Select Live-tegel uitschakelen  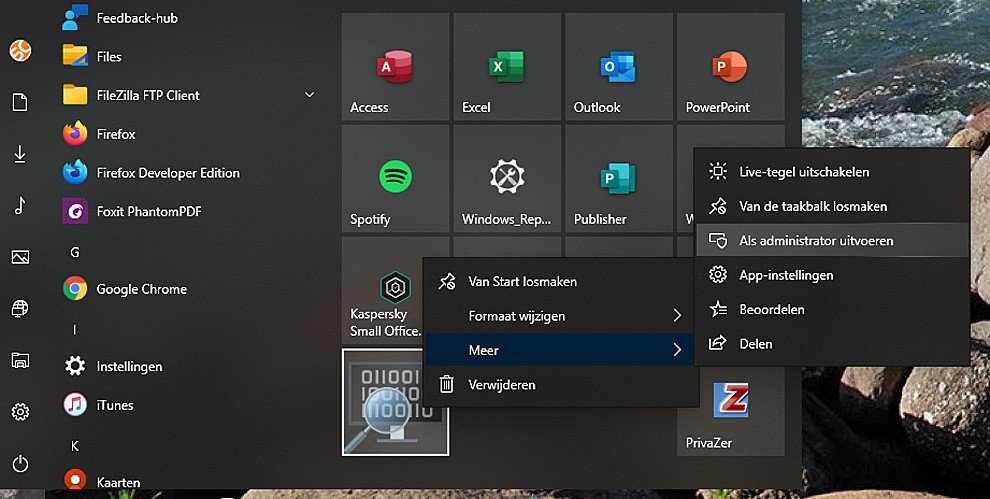pyautogui.click(x=832, y=171)
